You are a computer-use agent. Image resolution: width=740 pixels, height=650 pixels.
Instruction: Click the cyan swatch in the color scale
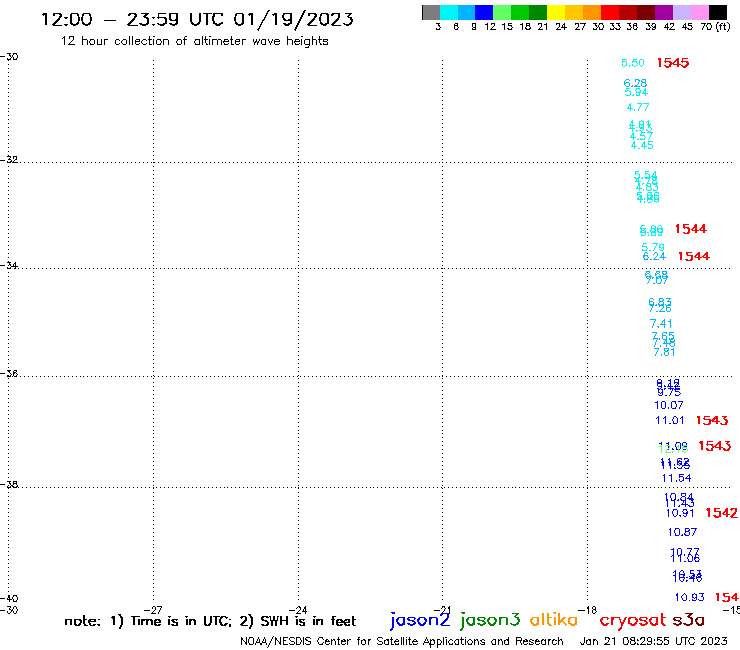click(449, 12)
